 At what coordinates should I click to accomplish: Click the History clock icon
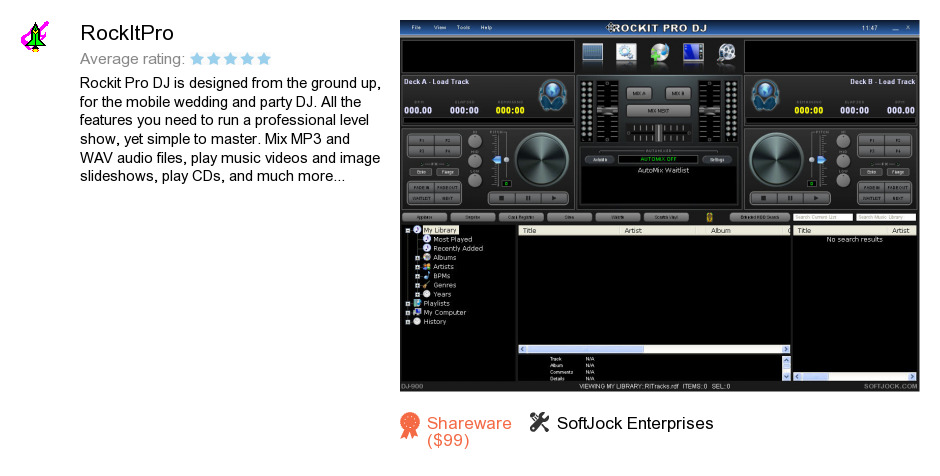417,321
